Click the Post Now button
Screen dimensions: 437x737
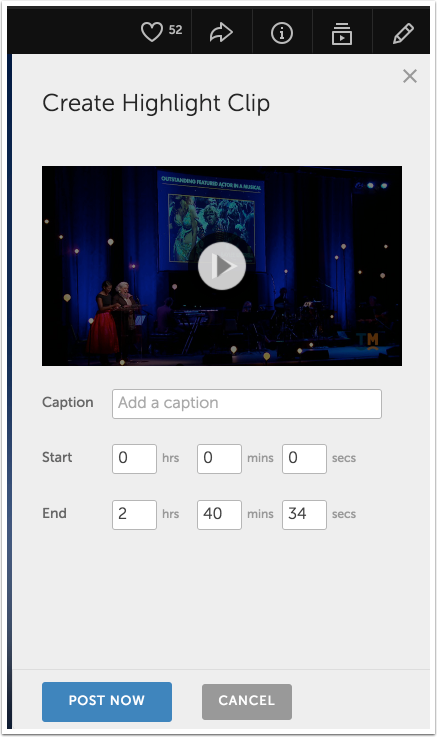click(107, 702)
